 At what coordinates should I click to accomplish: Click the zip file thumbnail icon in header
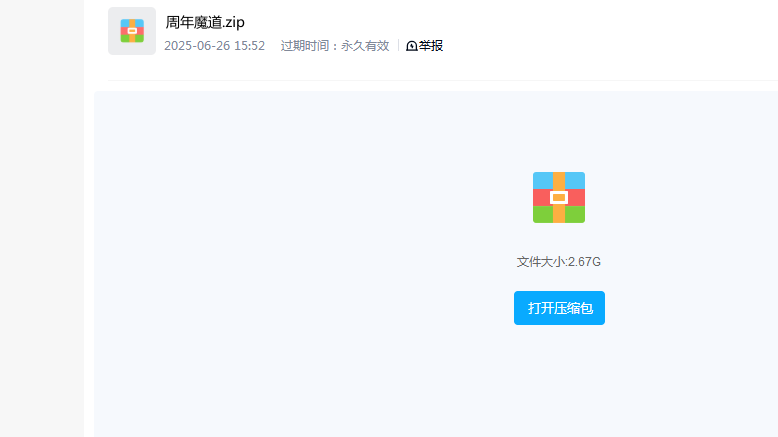(x=132, y=31)
